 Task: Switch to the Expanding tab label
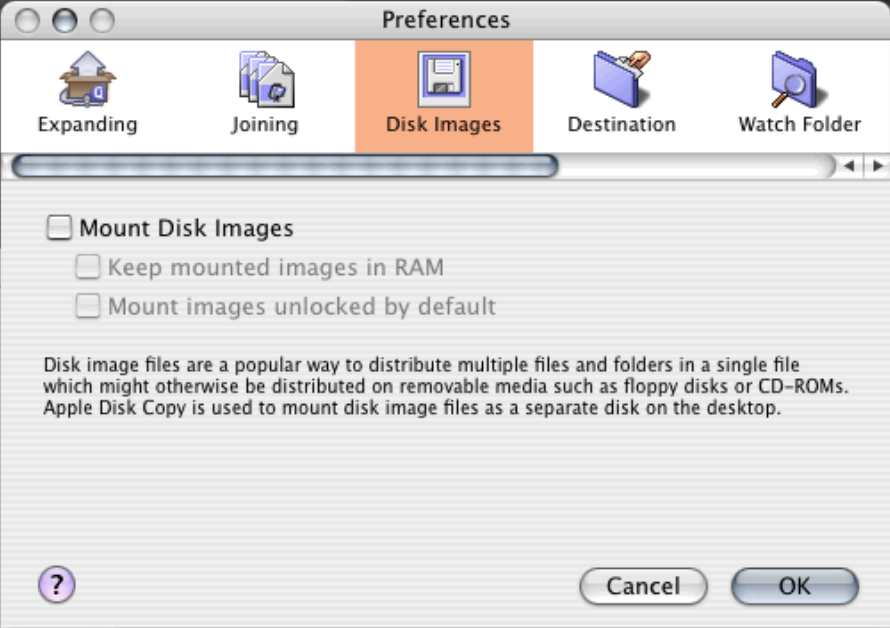coord(87,125)
